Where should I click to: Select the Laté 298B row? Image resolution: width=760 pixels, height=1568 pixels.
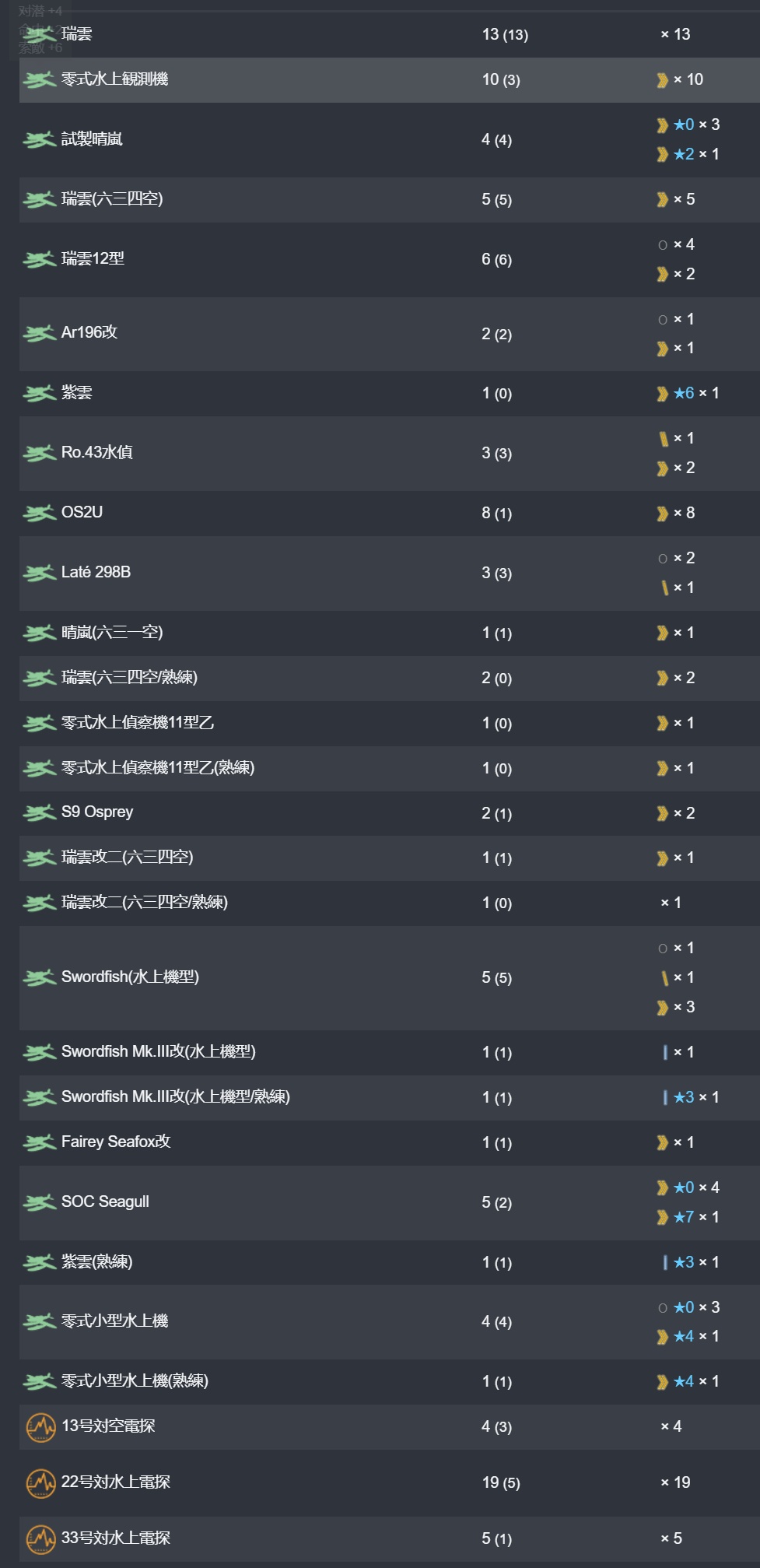[390, 573]
